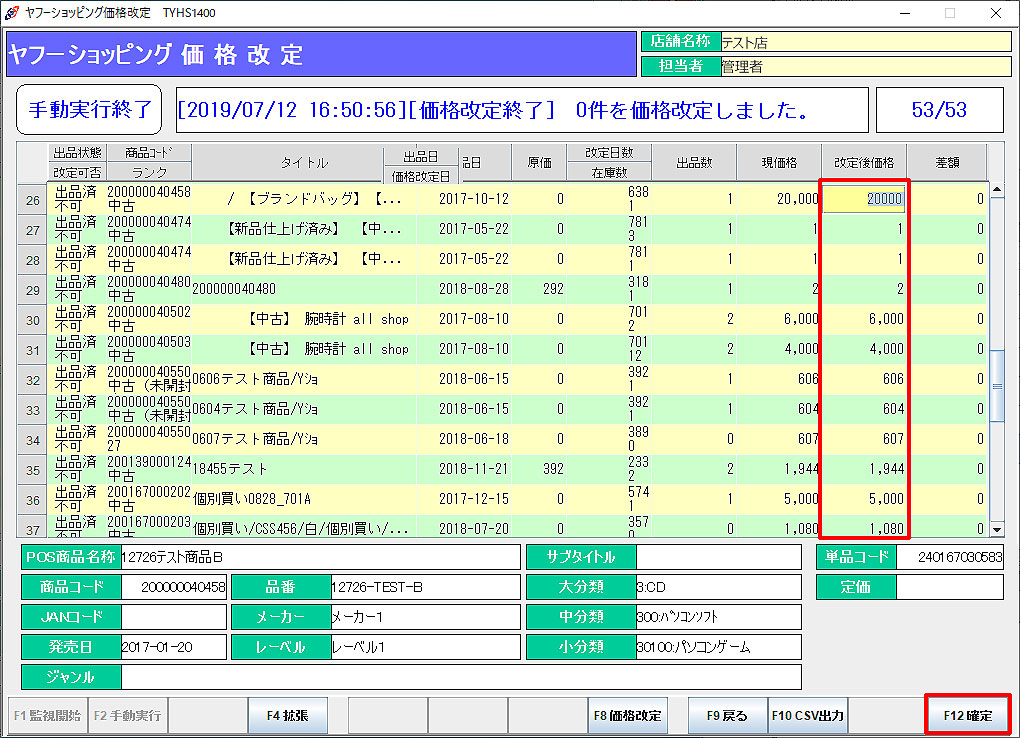Select the 改定後価格 cell in row 26
Image resolution: width=1020 pixels, height=738 pixels.
[x=864, y=199]
